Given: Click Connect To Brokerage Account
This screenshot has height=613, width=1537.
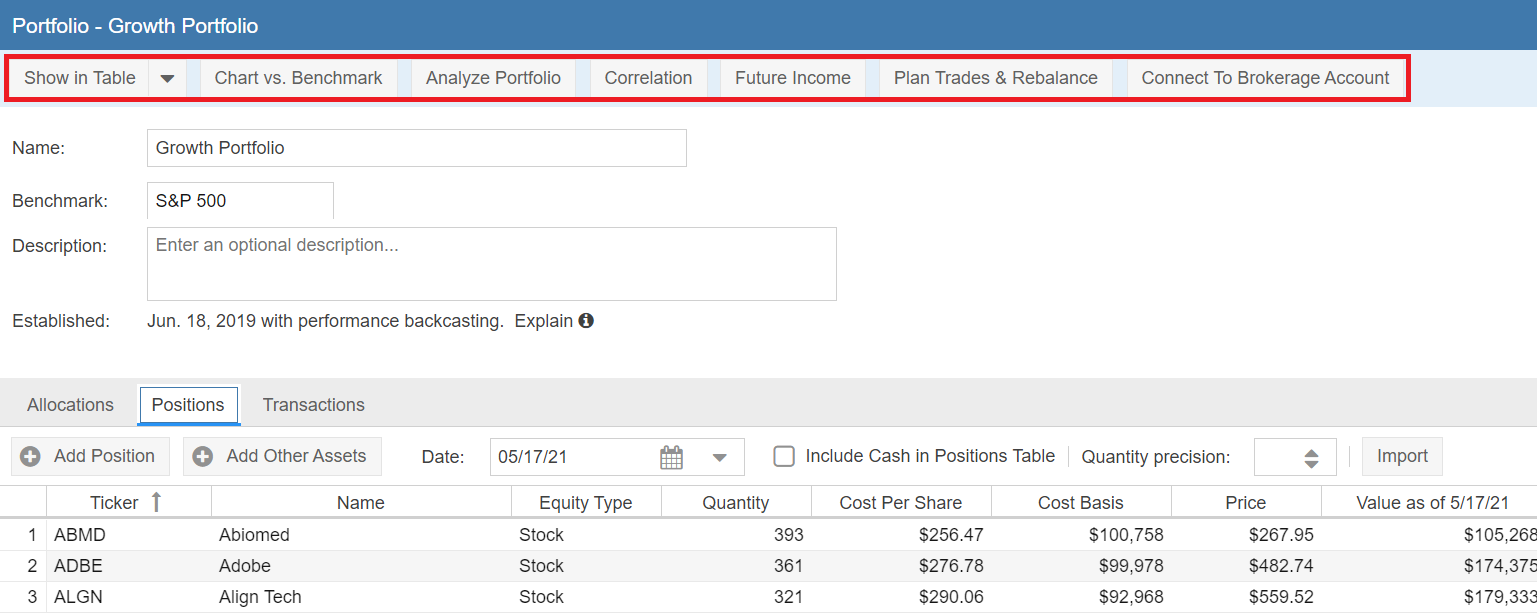Looking at the screenshot, I should (1265, 78).
